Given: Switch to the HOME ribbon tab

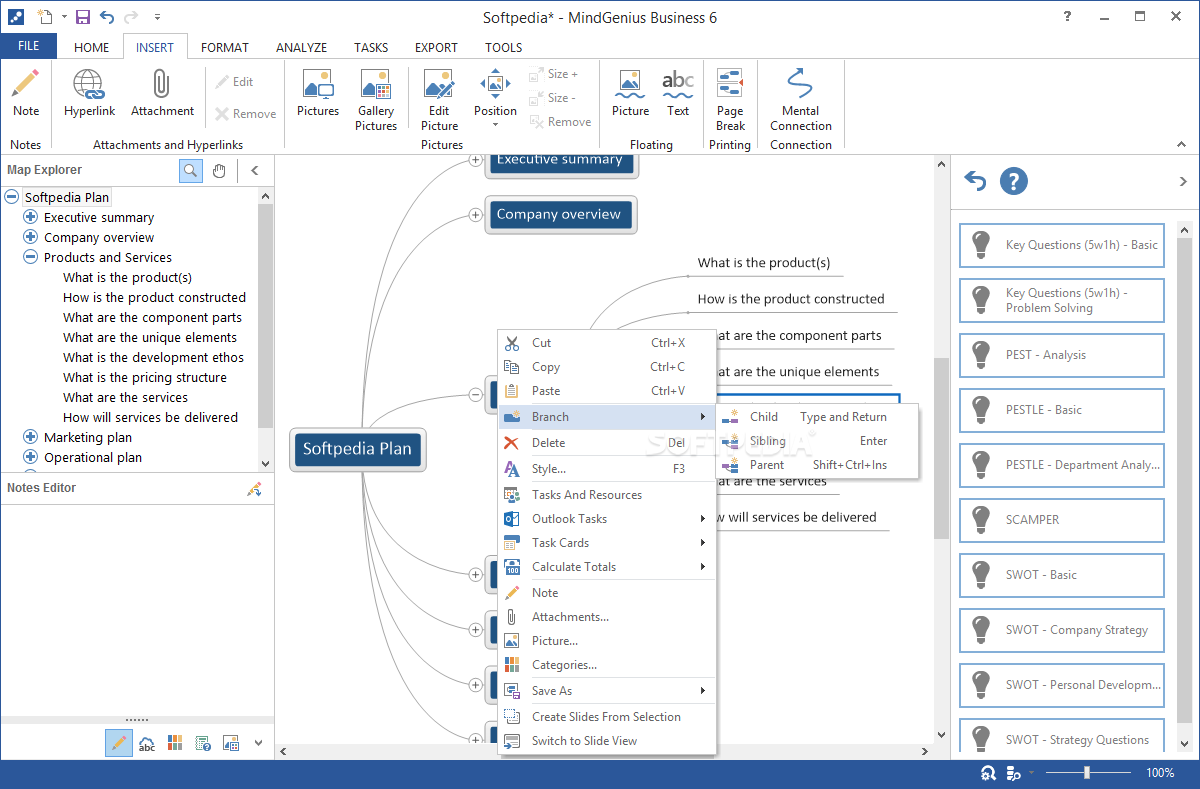Looking at the screenshot, I should pyautogui.click(x=92, y=47).
